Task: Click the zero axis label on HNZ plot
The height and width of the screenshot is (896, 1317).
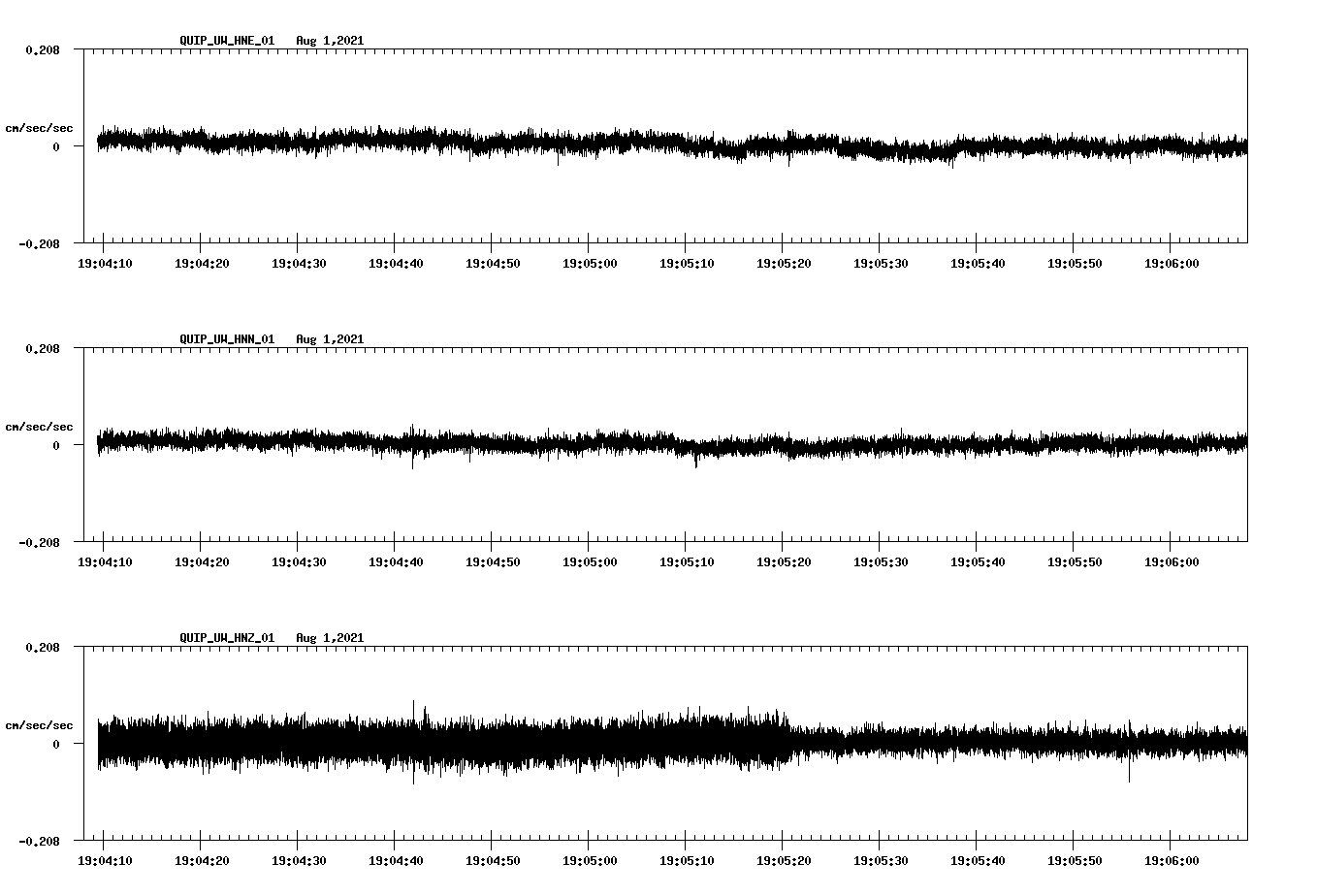Action: [x=56, y=745]
